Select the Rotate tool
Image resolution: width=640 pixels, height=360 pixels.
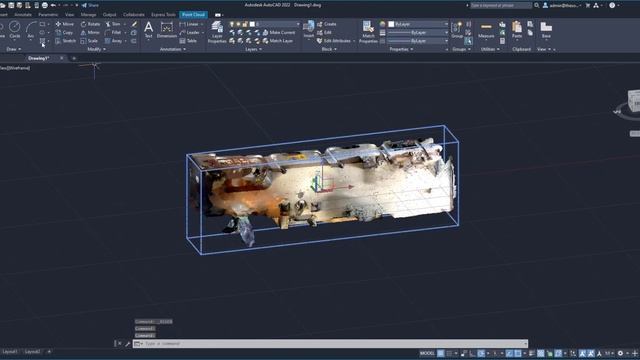(x=90, y=24)
